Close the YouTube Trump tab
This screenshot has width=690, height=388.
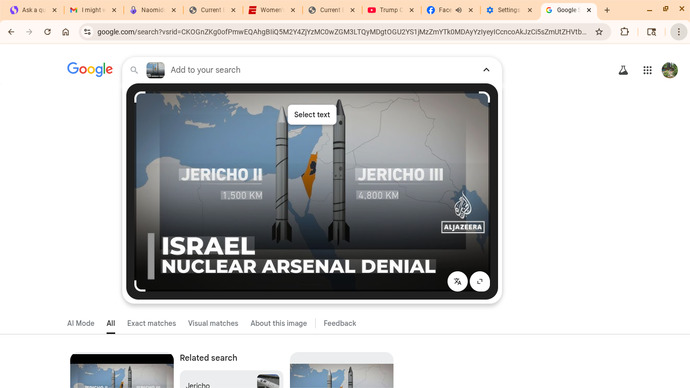point(411,10)
